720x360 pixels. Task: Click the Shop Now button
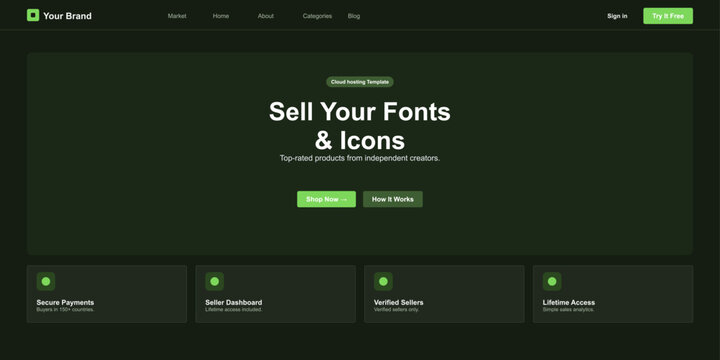(326, 199)
